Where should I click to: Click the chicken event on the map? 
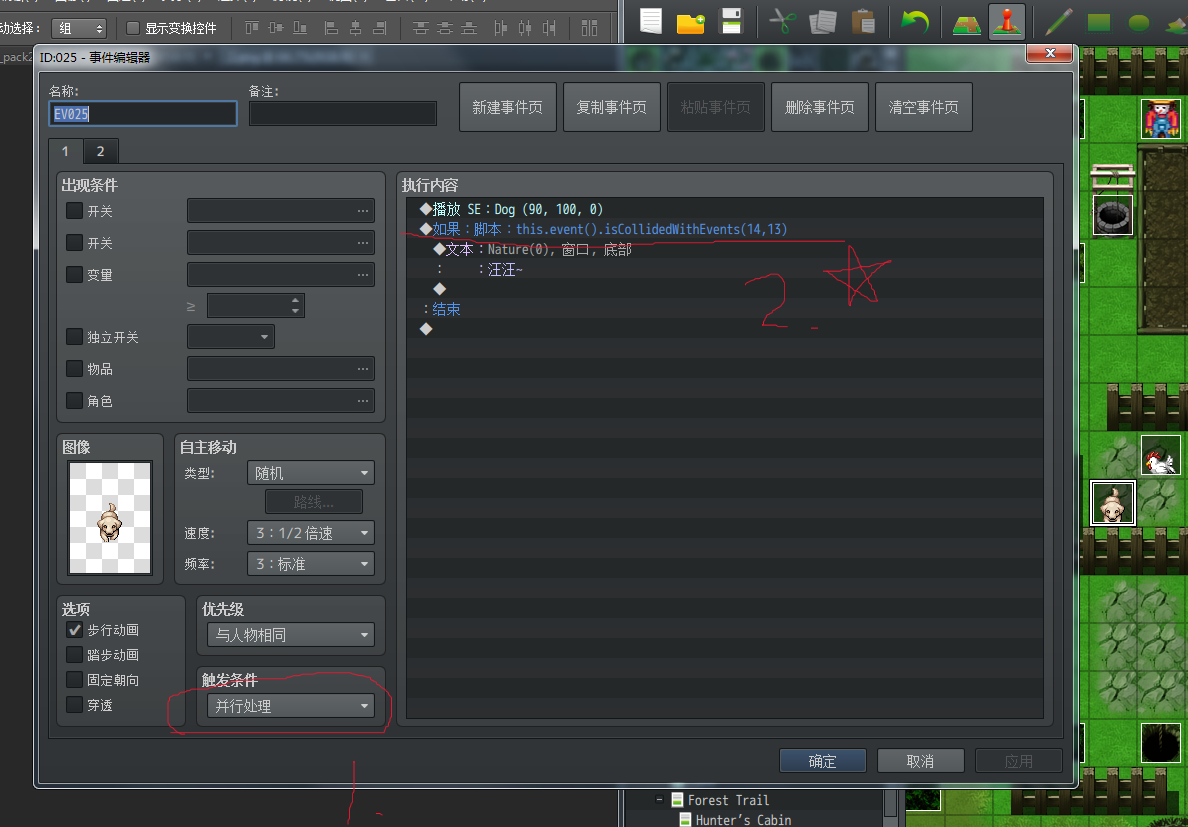tap(1161, 455)
